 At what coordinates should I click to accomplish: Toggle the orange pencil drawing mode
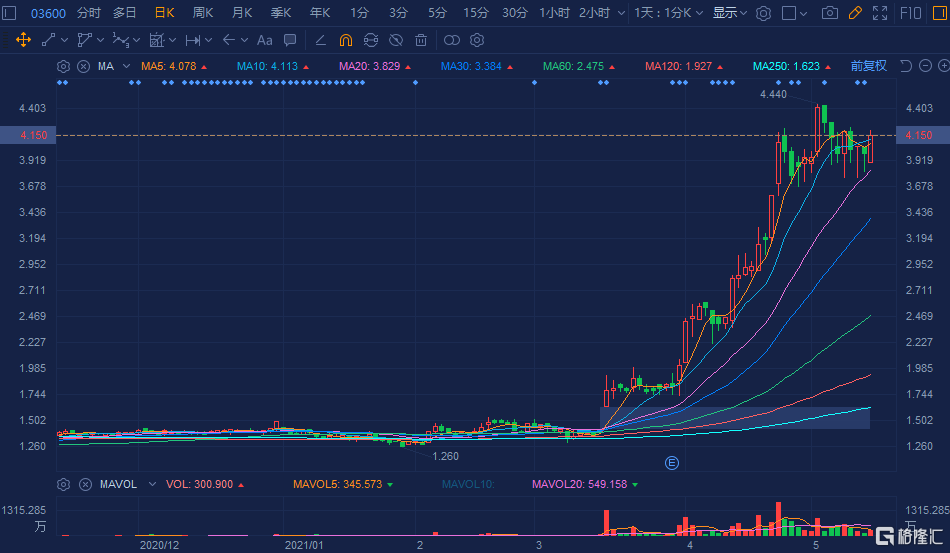tap(854, 13)
